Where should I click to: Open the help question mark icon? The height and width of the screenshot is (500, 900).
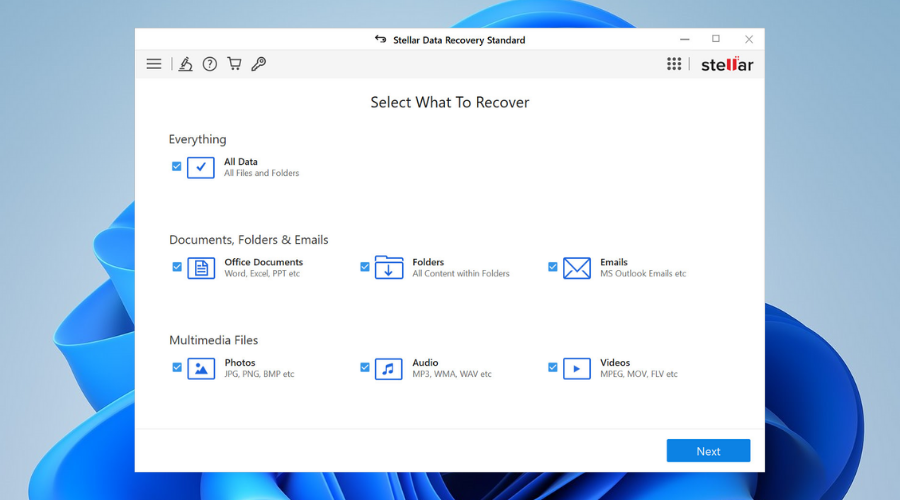click(210, 64)
